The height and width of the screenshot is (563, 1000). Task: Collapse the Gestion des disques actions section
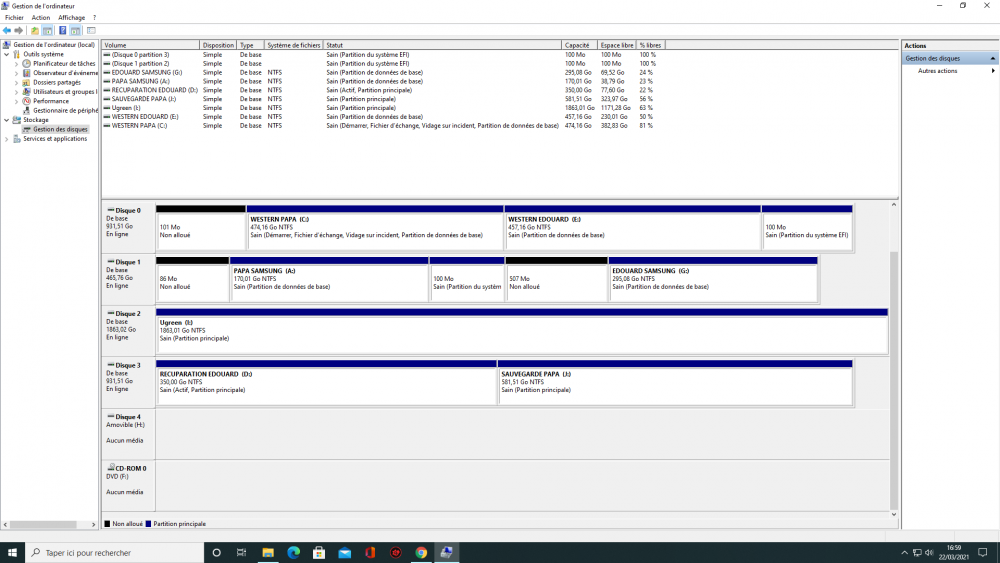[x=993, y=59]
